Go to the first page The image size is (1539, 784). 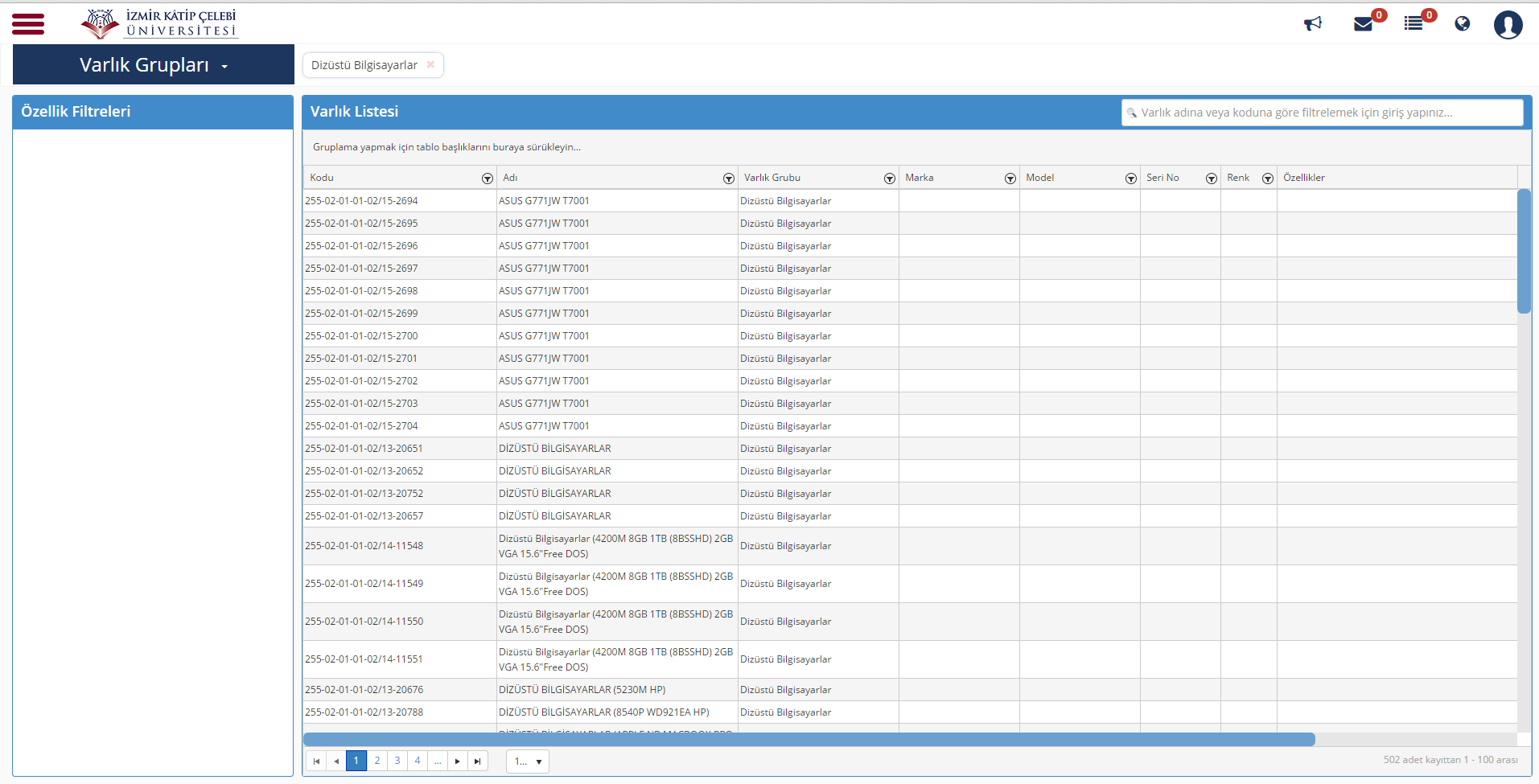tap(316, 761)
